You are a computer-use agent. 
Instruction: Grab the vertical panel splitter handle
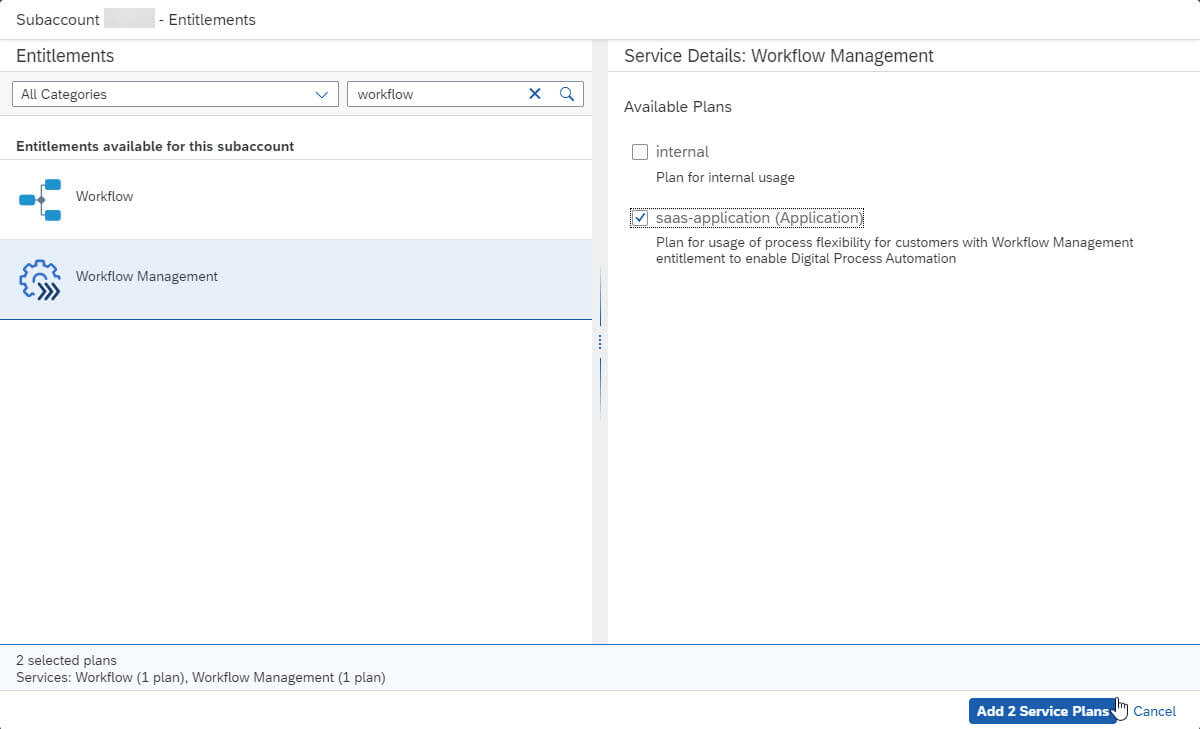tap(599, 342)
